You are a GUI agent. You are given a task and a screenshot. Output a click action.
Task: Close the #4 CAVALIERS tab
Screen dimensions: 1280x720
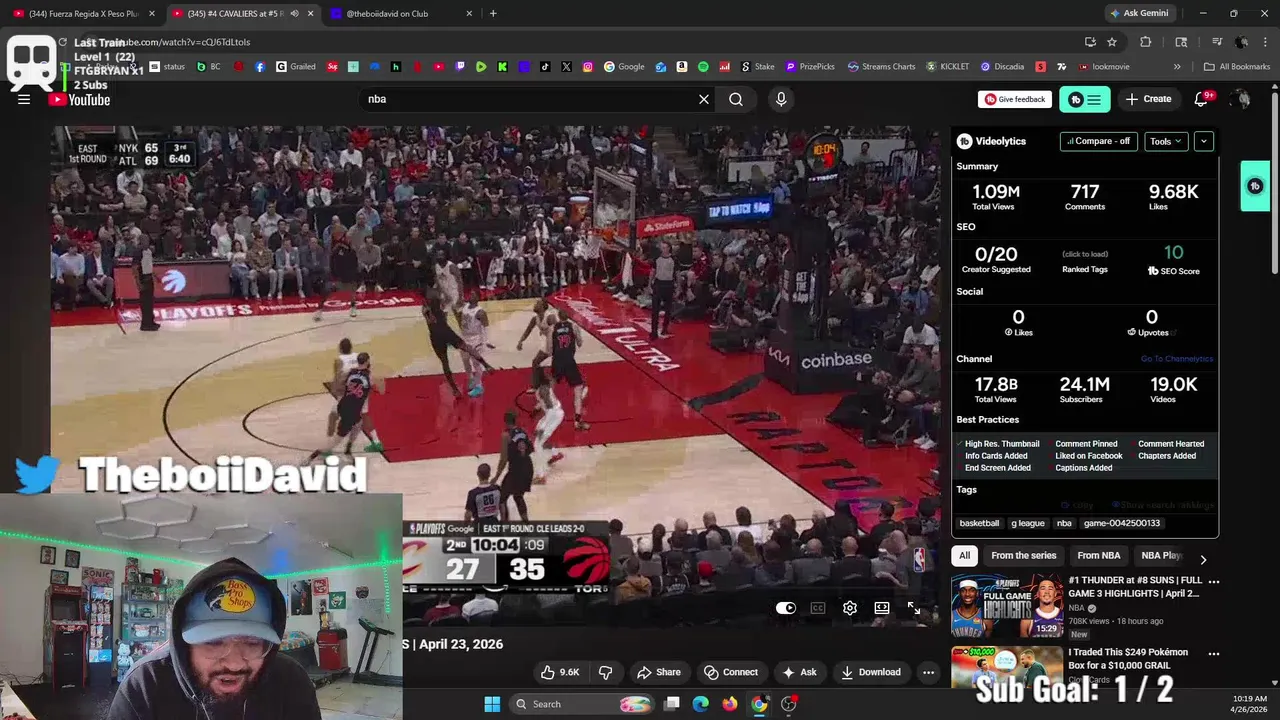click(311, 14)
